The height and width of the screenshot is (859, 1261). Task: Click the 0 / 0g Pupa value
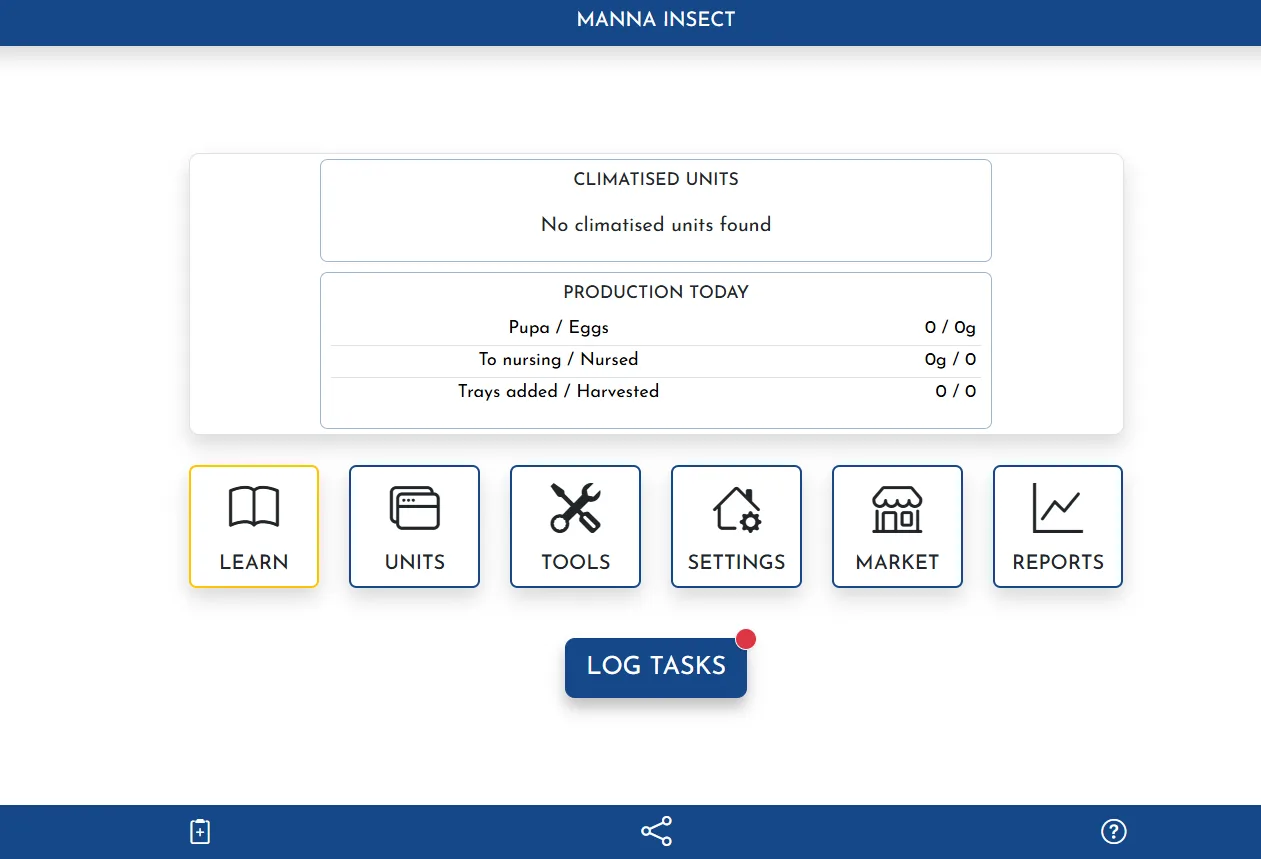950,327
